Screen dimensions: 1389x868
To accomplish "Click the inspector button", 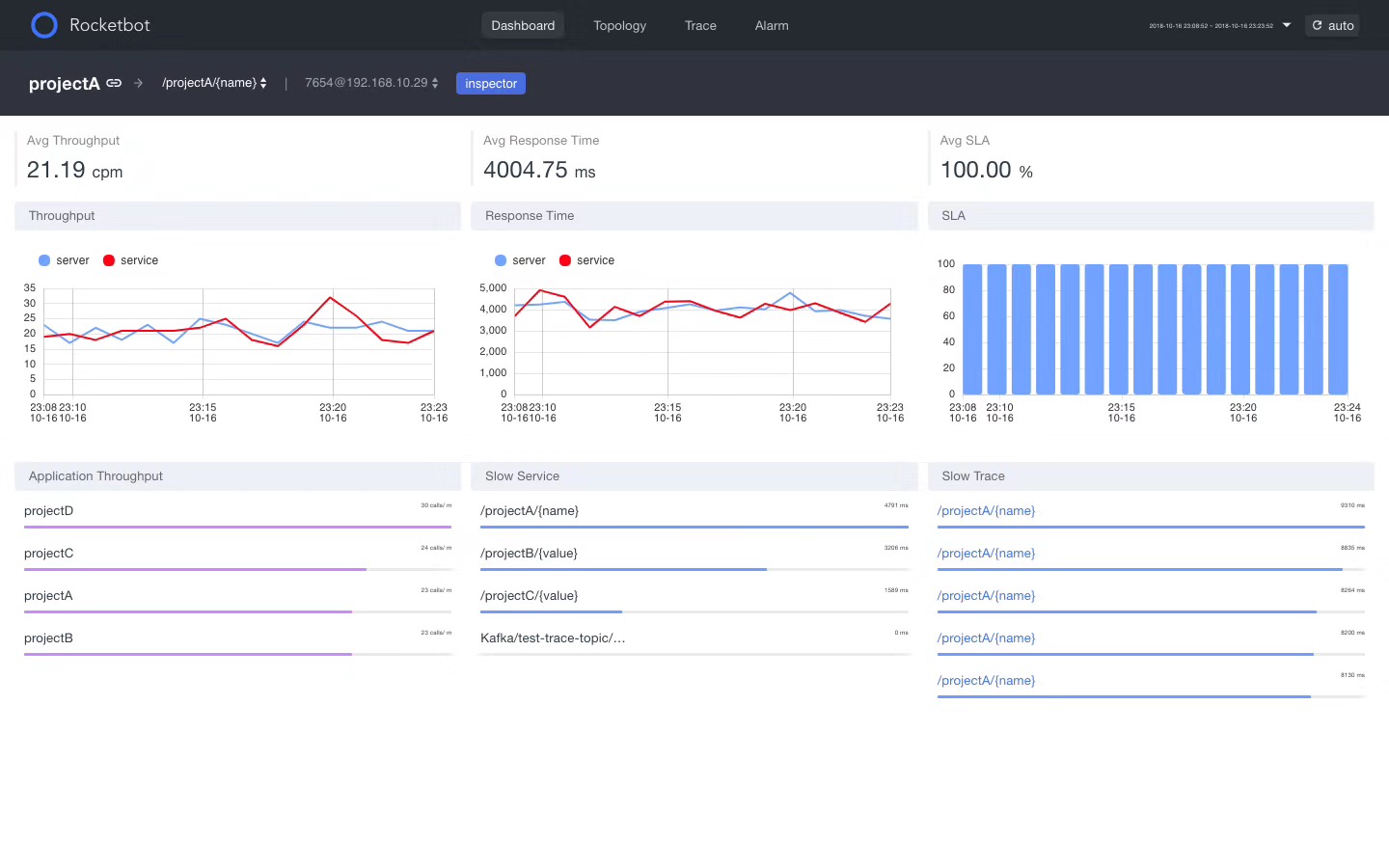I will click(491, 84).
